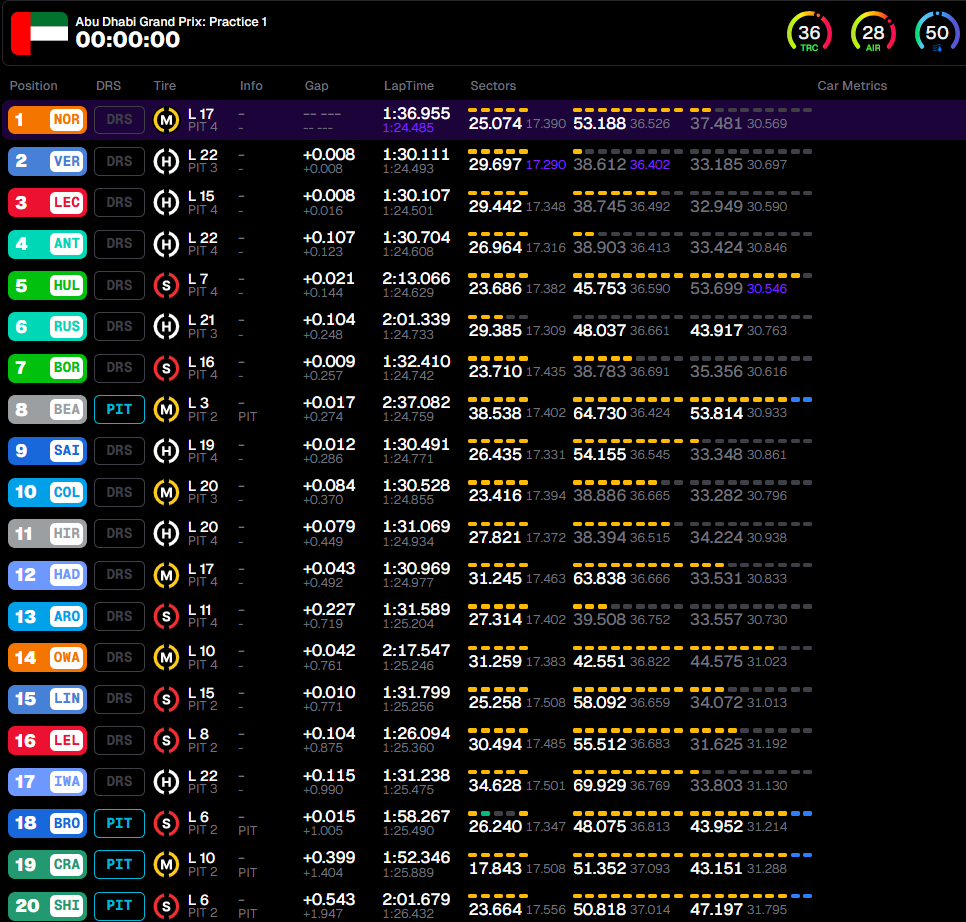This screenshot has height=922, width=966.
Task: Click COL's lap count L 20
Action: (203, 486)
